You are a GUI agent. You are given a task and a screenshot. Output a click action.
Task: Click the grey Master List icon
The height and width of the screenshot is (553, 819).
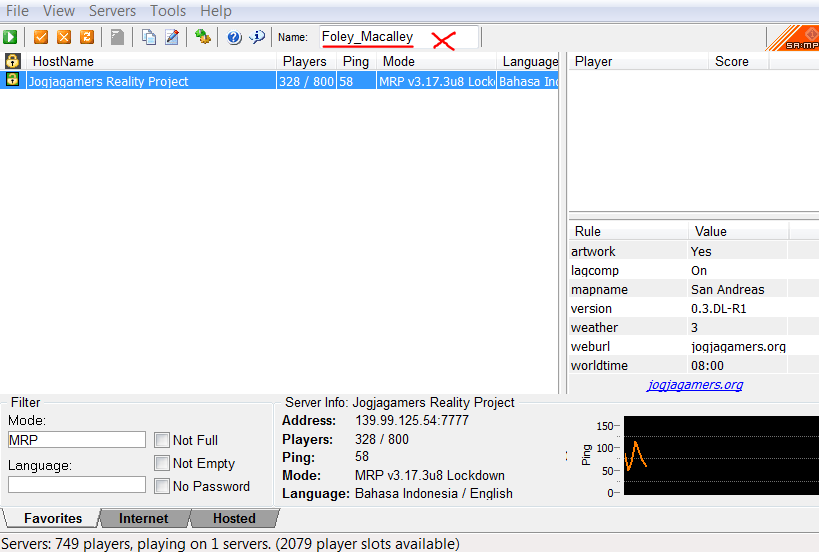click(x=118, y=37)
